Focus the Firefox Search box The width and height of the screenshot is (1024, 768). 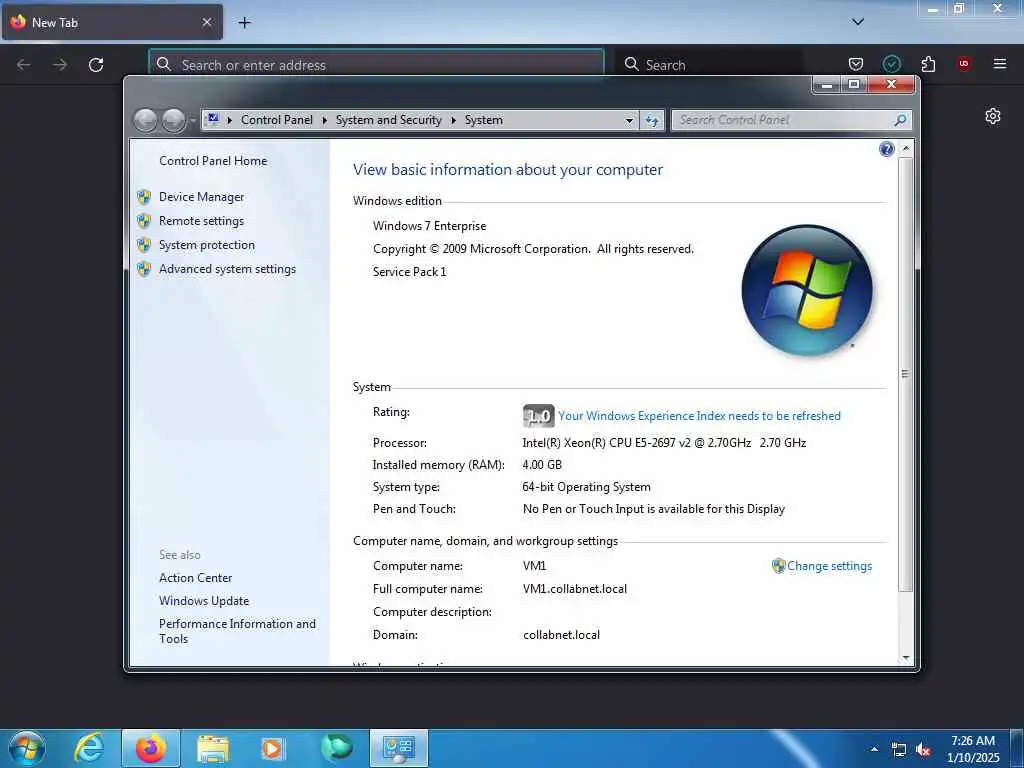(709, 65)
